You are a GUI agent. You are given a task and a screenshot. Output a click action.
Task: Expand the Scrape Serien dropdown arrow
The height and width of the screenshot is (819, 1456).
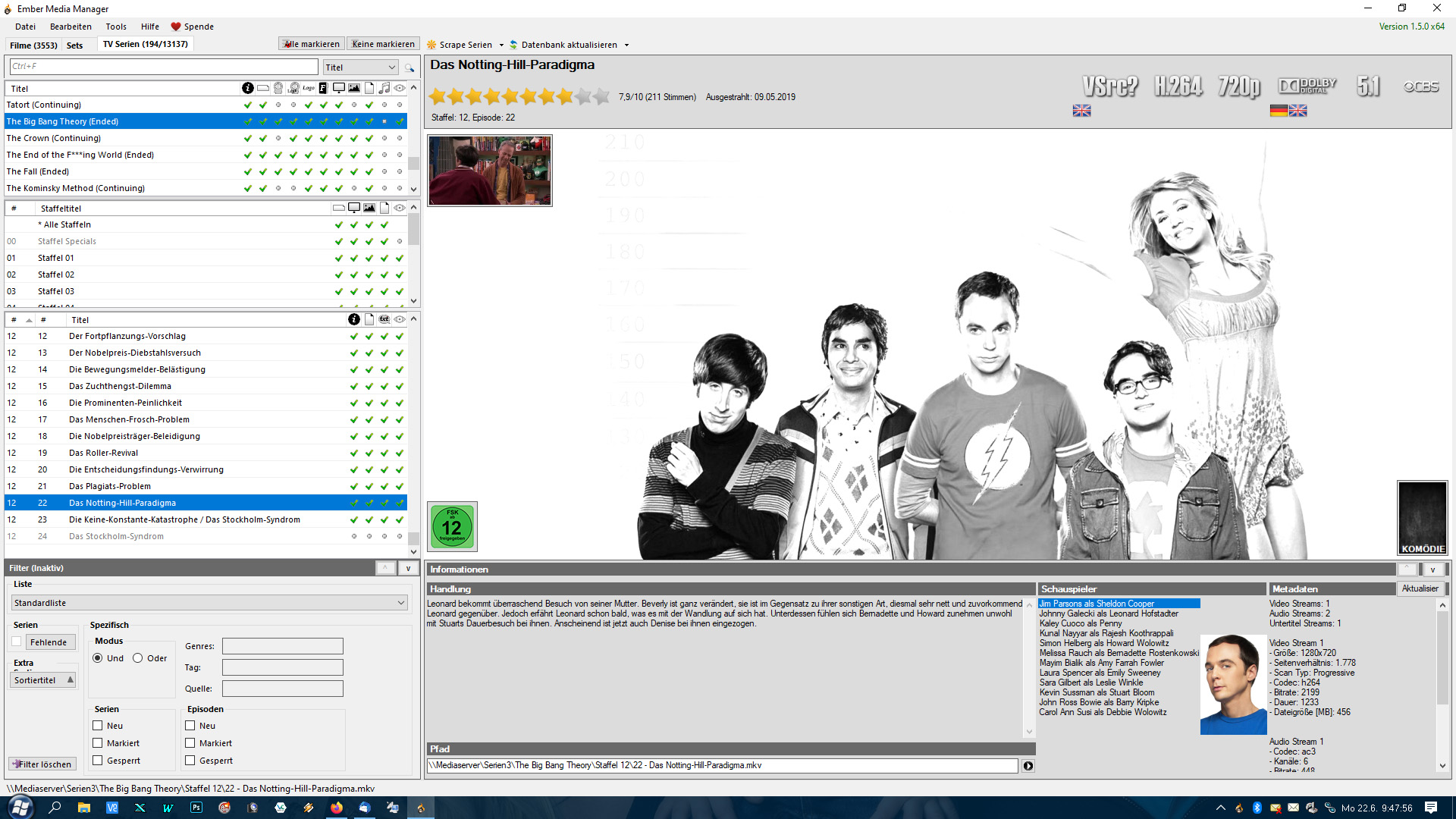(x=501, y=45)
